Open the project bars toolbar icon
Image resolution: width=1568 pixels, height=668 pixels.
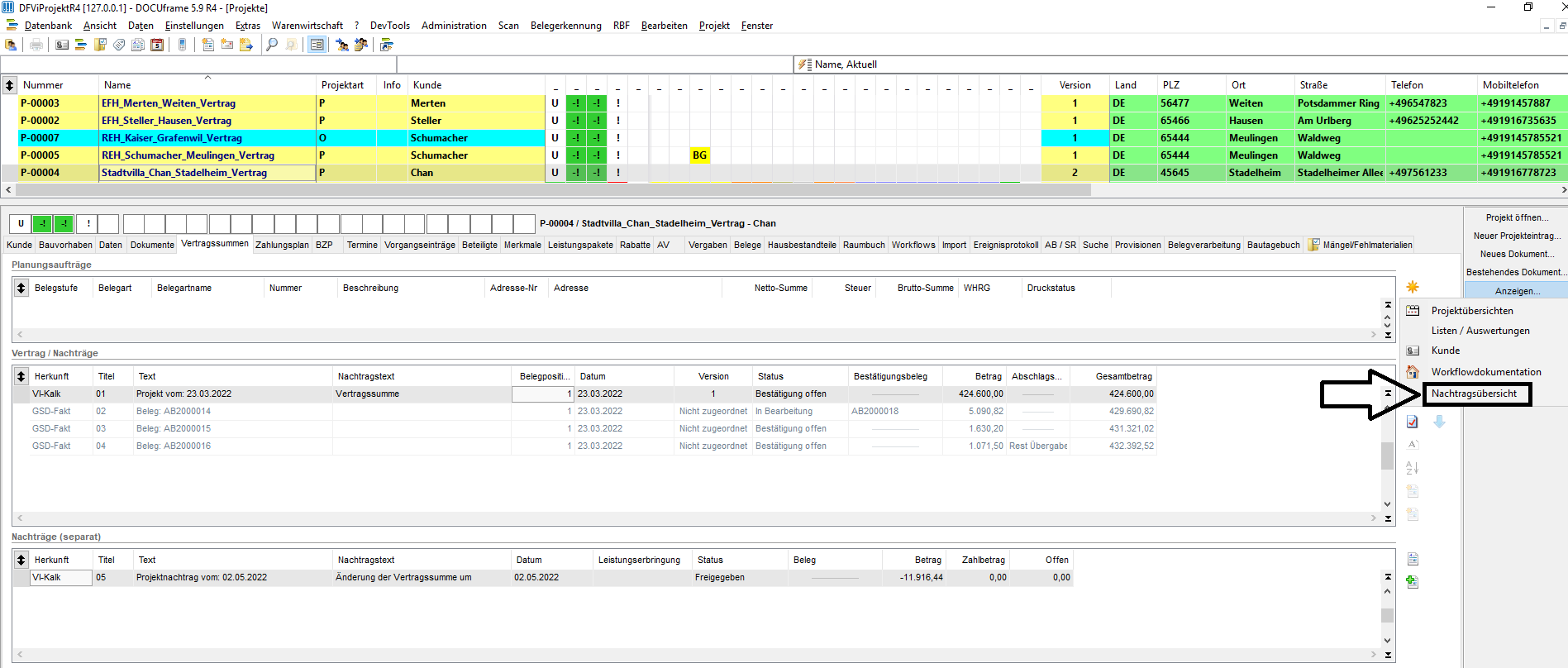tap(81, 45)
